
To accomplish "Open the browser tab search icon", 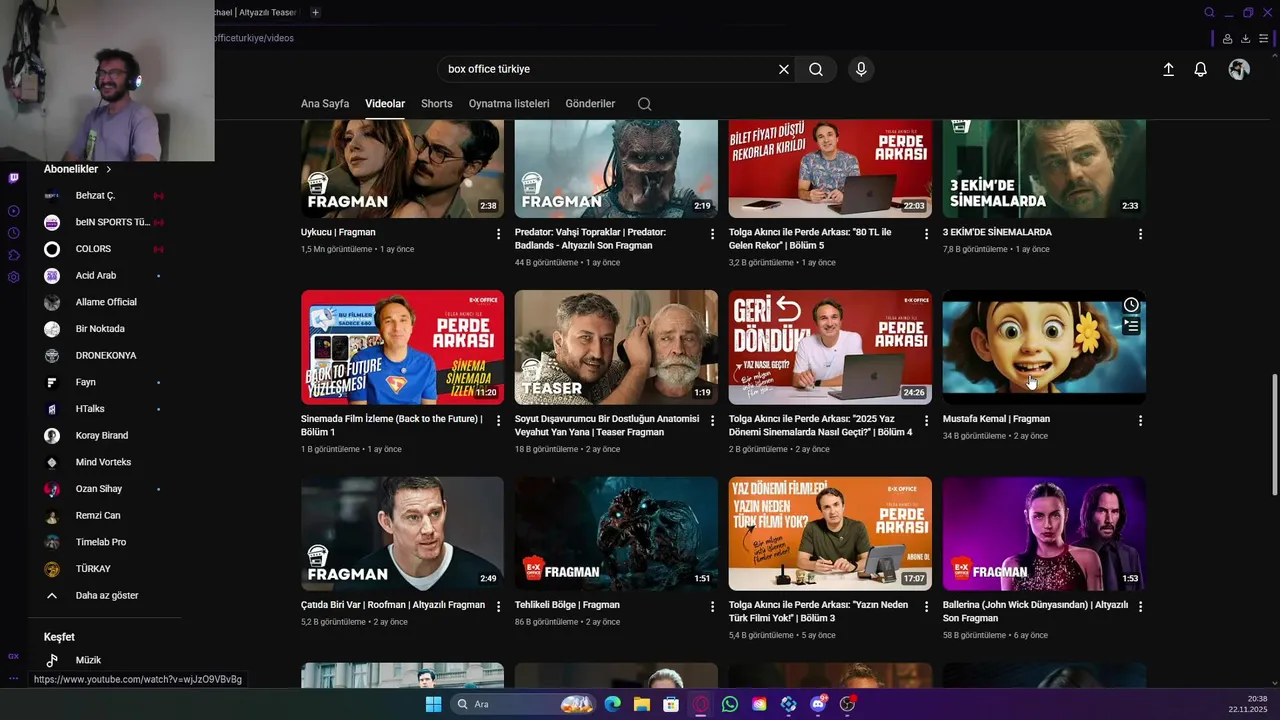I will [x=1209, y=12].
